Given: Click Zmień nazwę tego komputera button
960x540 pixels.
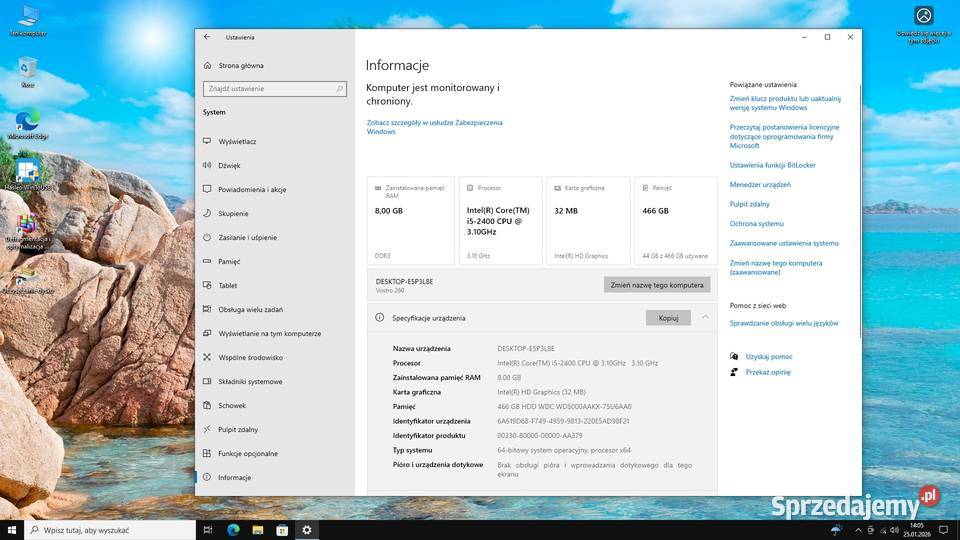Looking at the screenshot, I should pos(656,285).
